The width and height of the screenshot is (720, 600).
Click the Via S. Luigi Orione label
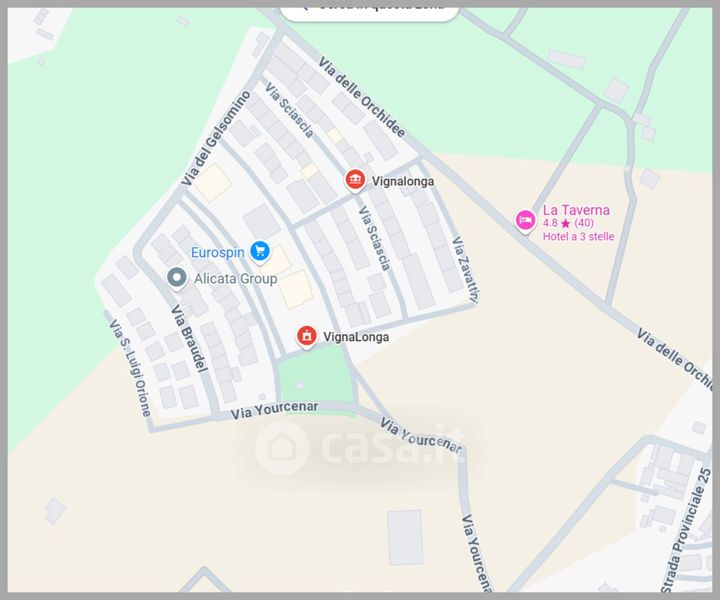130,368
